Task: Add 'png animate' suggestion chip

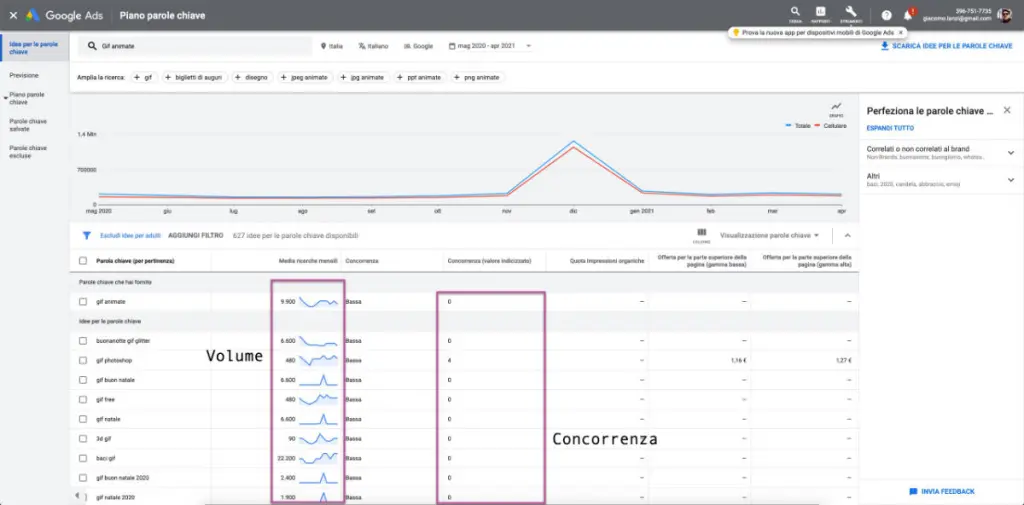Action: tap(478, 77)
